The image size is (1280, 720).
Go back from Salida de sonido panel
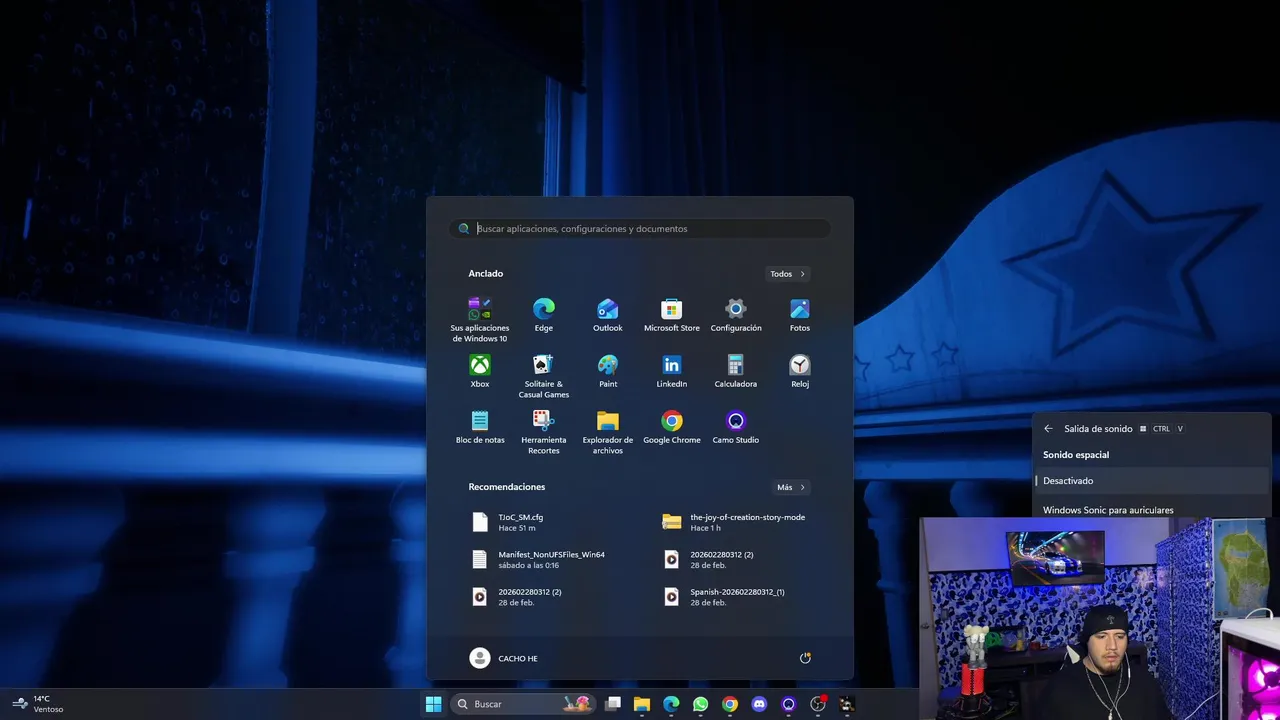point(1048,429)
